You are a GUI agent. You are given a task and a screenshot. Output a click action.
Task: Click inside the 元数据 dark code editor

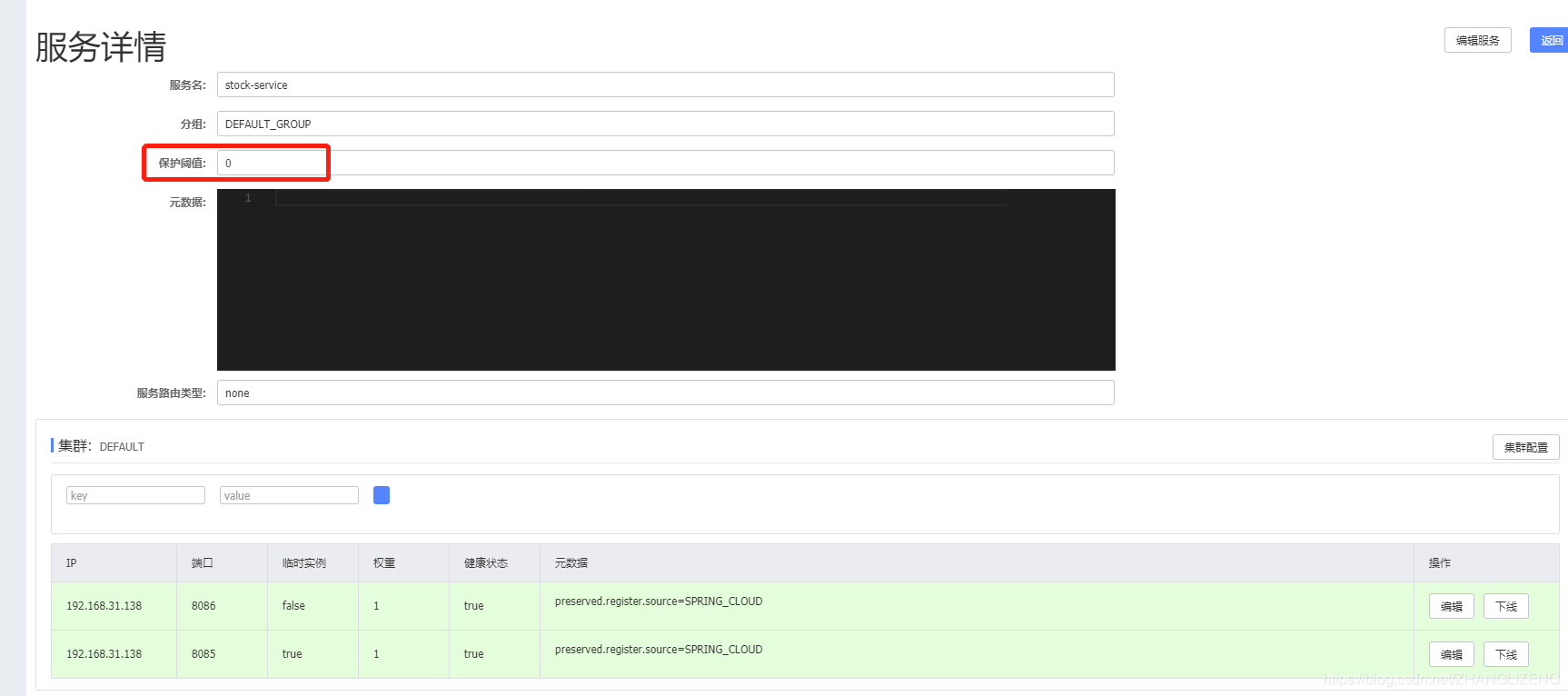pos(666,280)
